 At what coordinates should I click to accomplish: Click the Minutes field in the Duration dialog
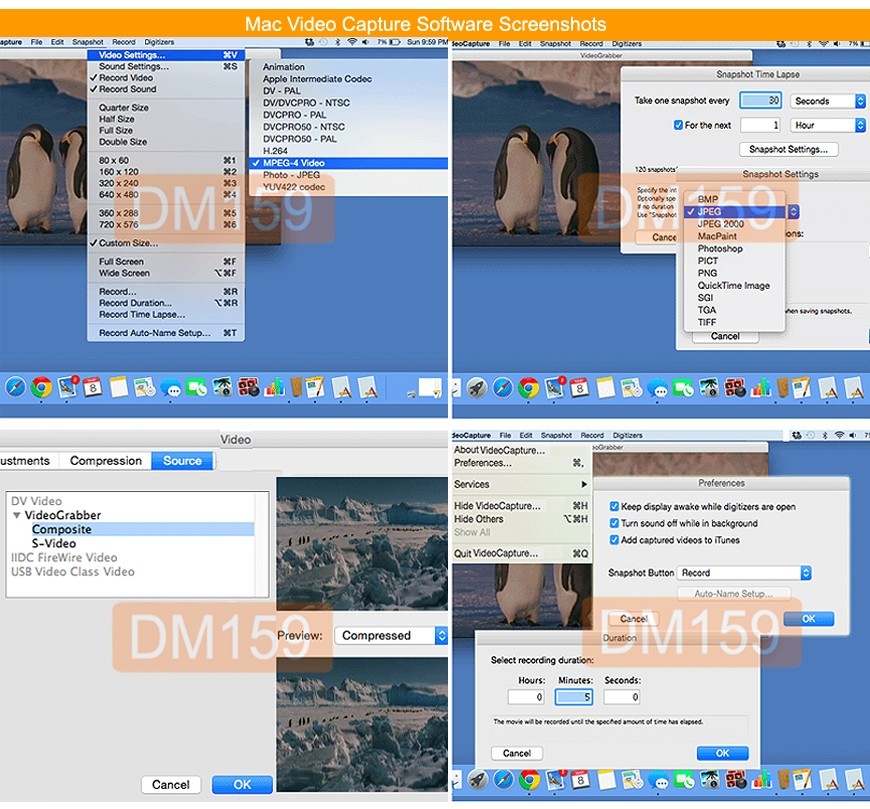[574, 697]
